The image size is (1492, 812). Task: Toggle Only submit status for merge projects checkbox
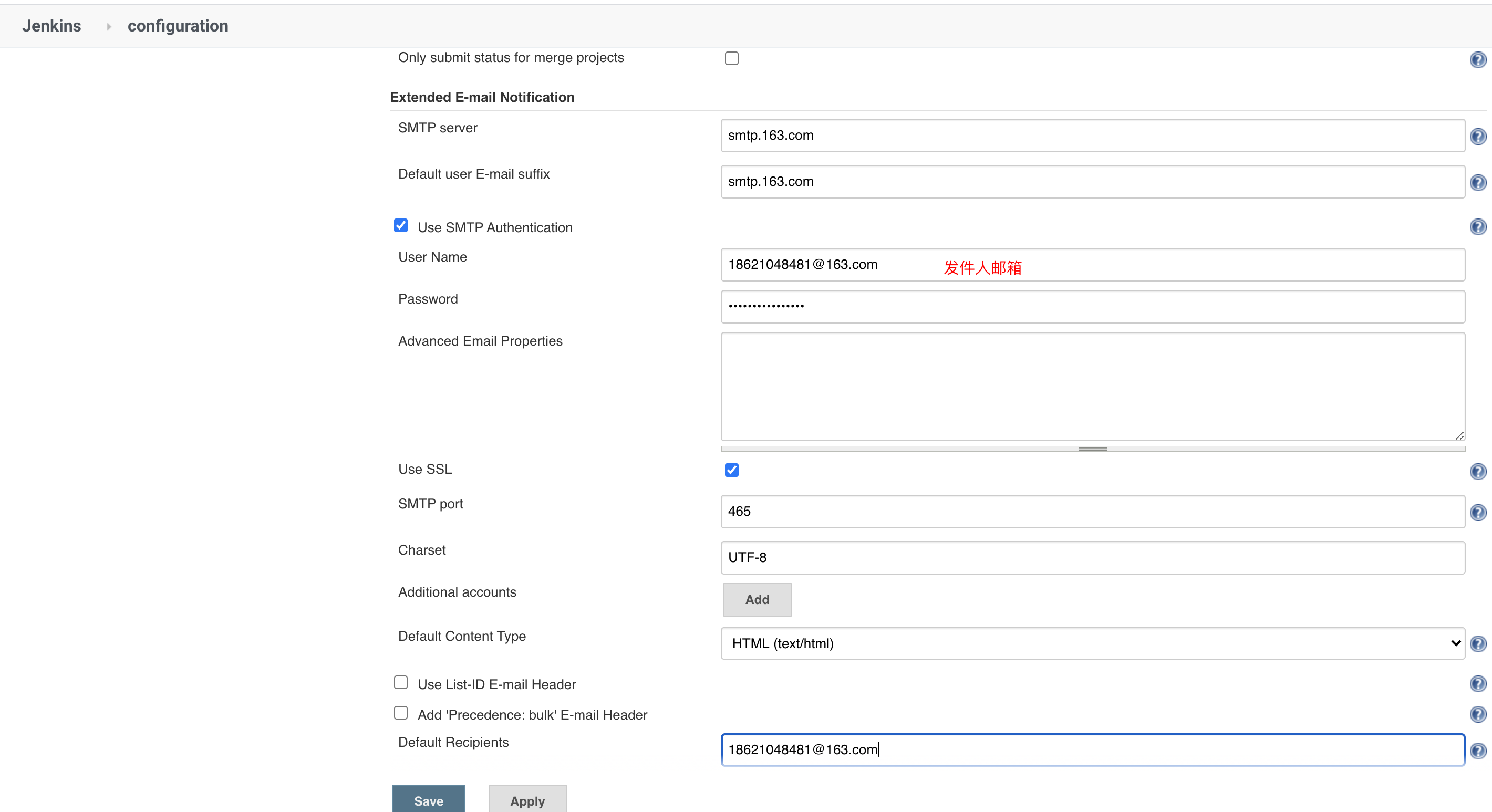pos(731,58)
